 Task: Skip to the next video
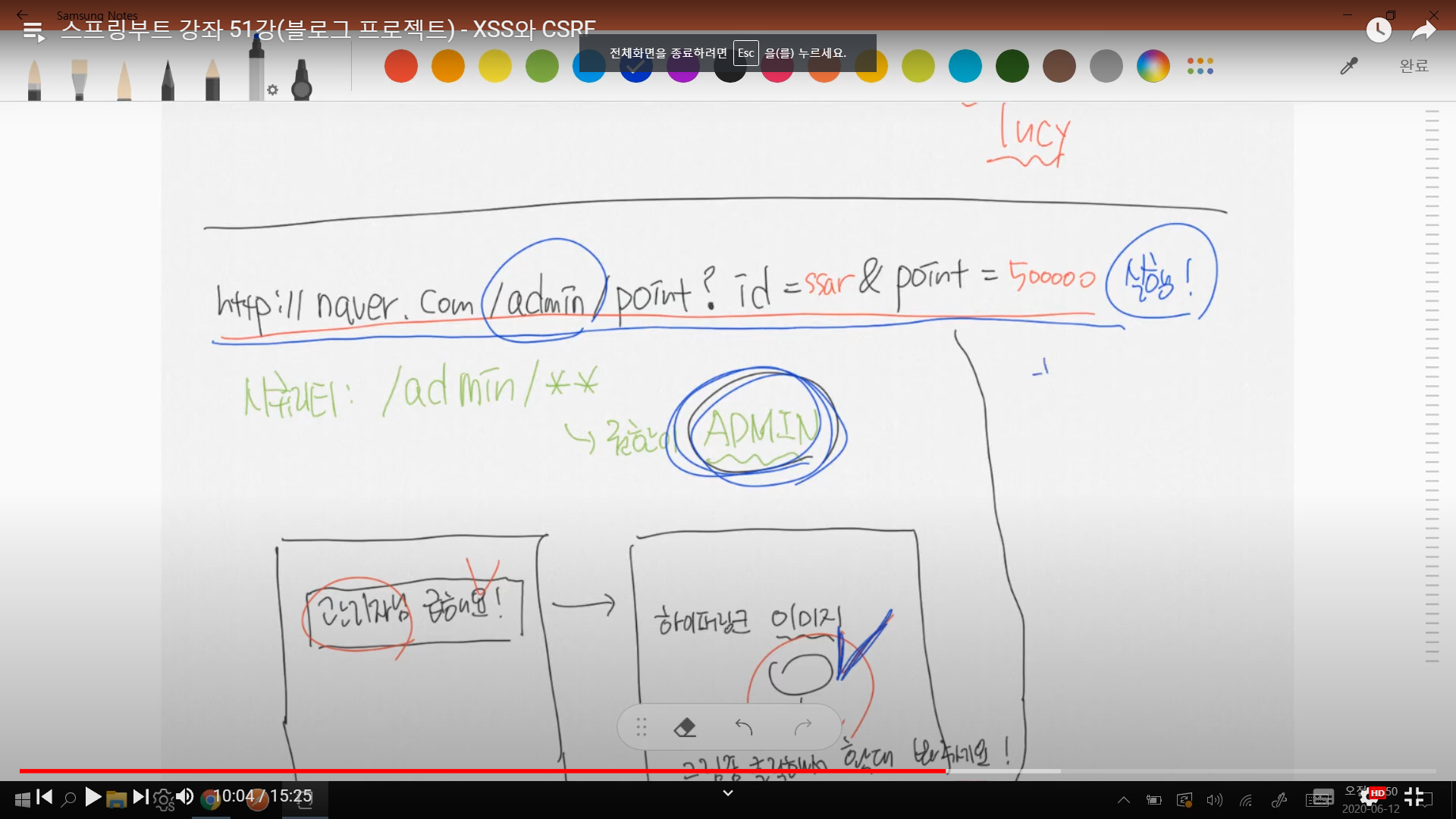pos(140,797)
